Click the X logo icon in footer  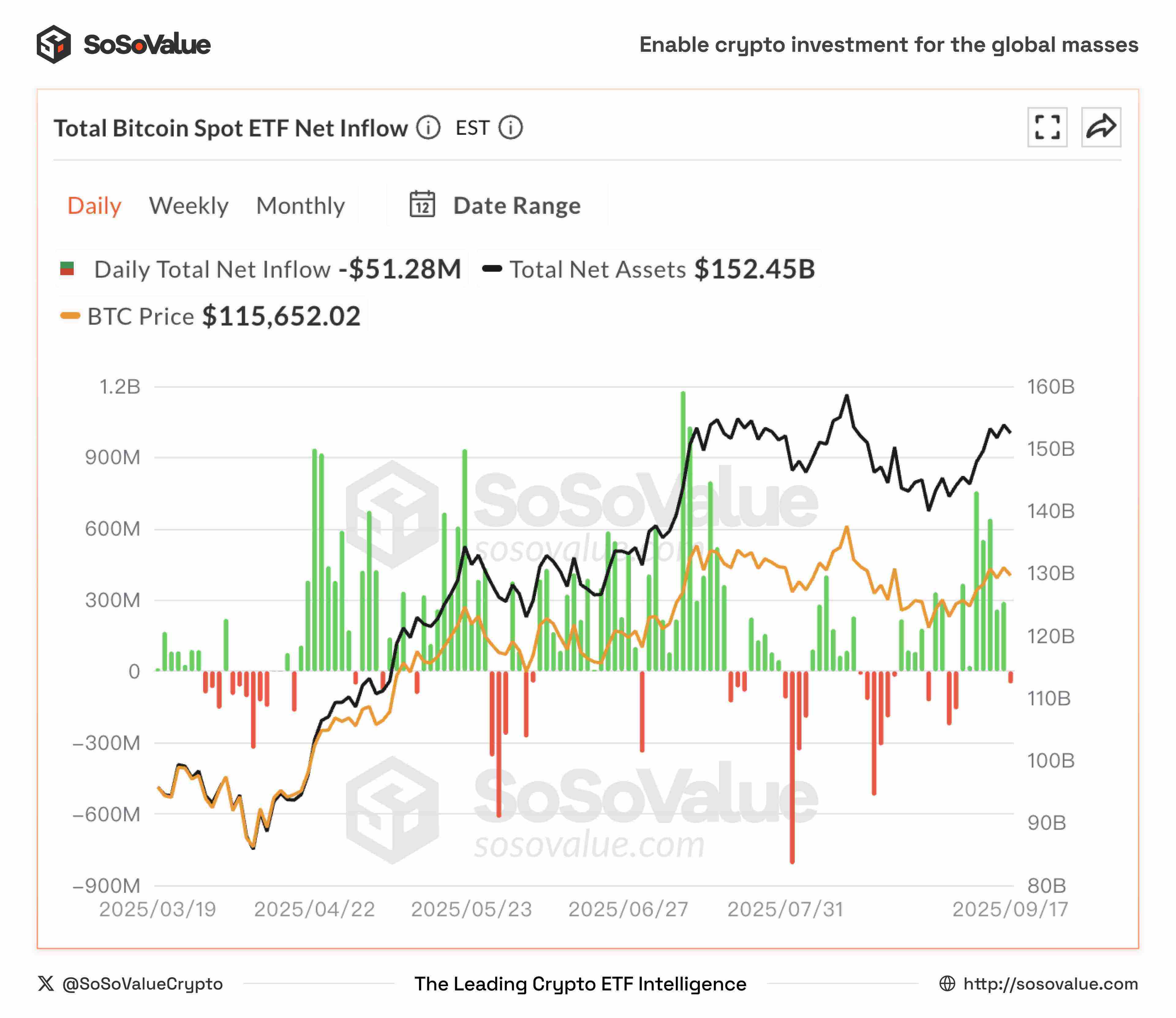point(46,983)
